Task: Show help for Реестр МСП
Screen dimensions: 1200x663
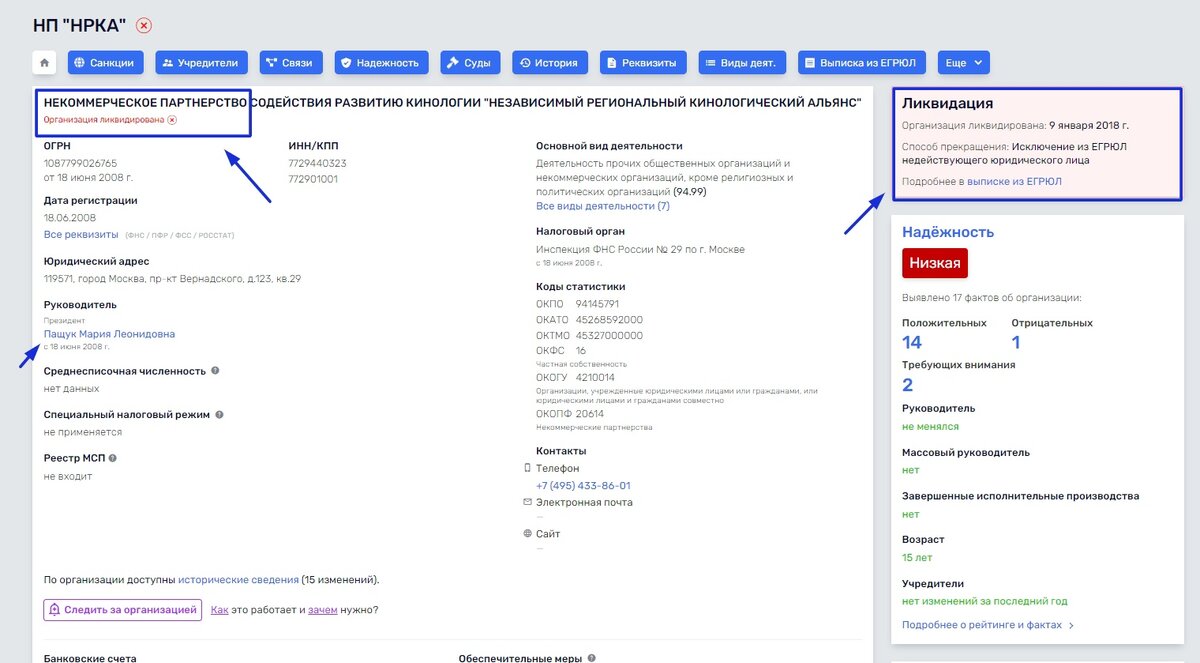Action: click(x=113, y=458)
